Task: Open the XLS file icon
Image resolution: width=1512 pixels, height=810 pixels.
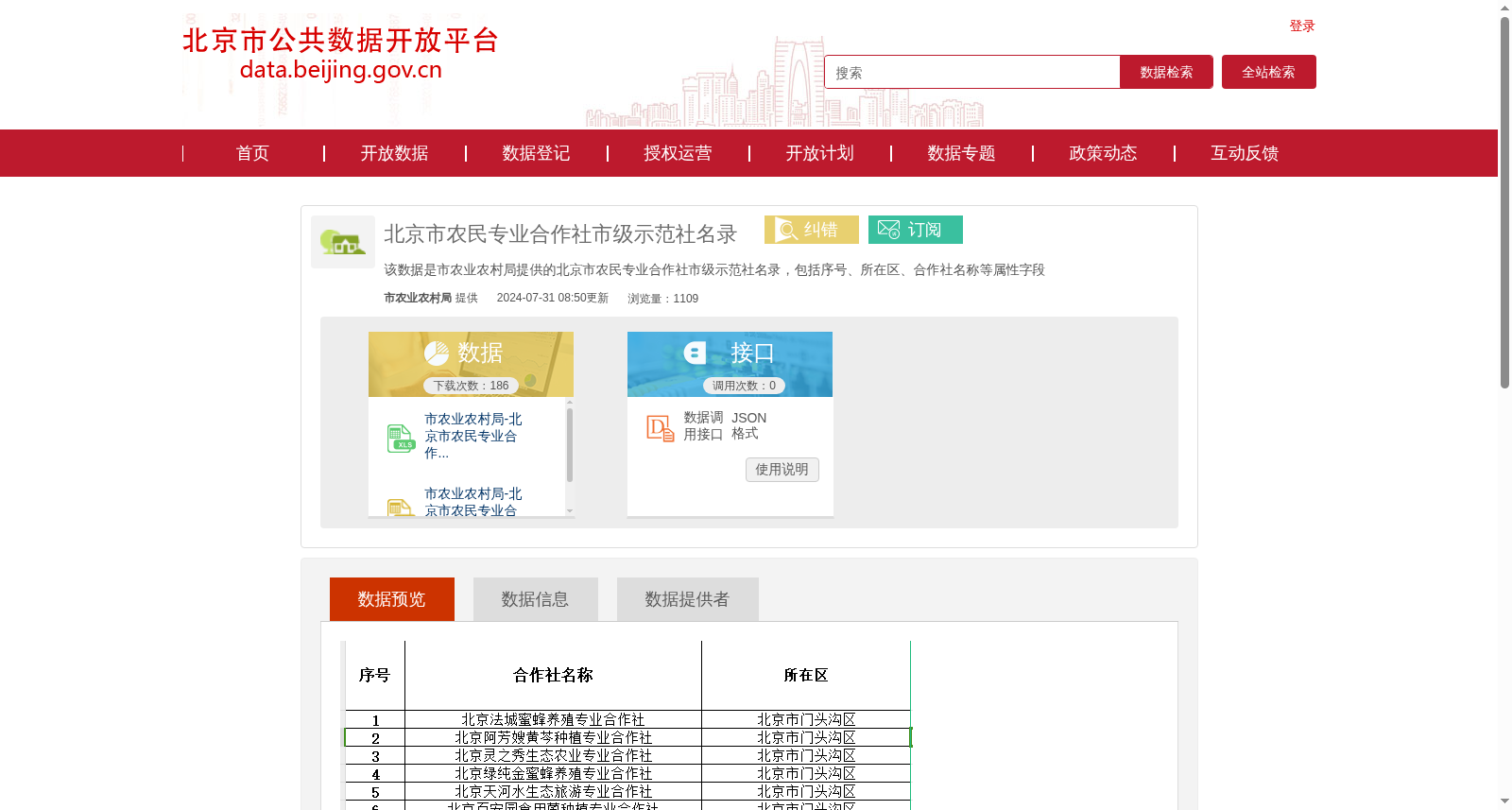Action: (x=401, y=439)
